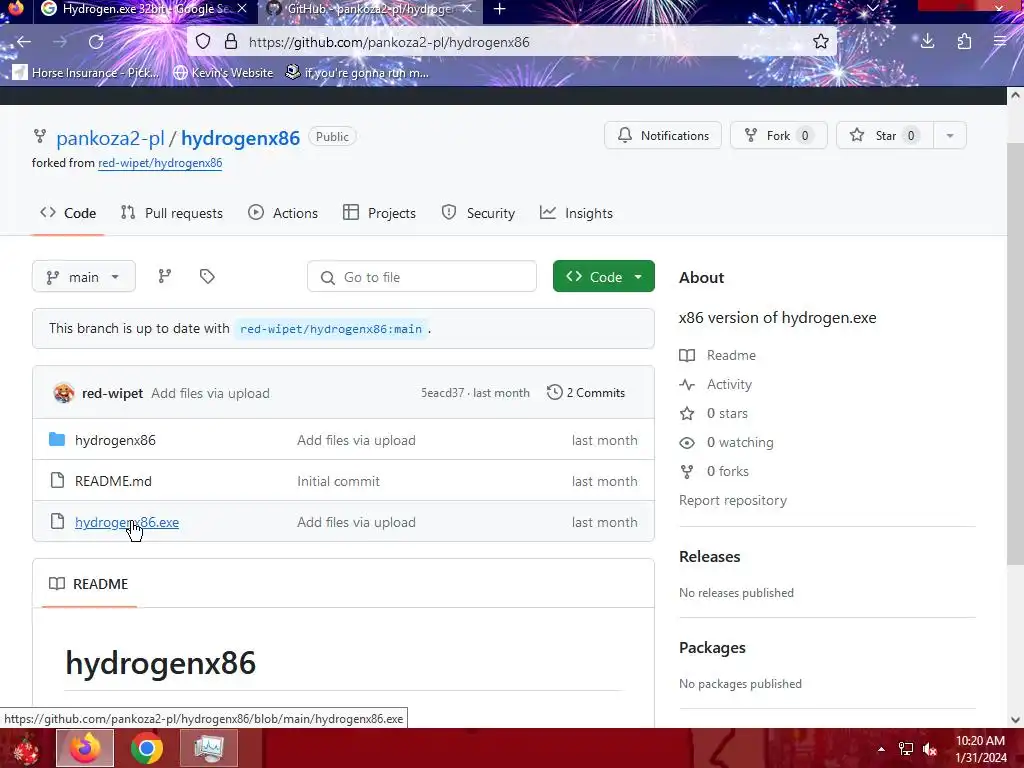Bookmark this page with the star icon

tap(821, 42)
